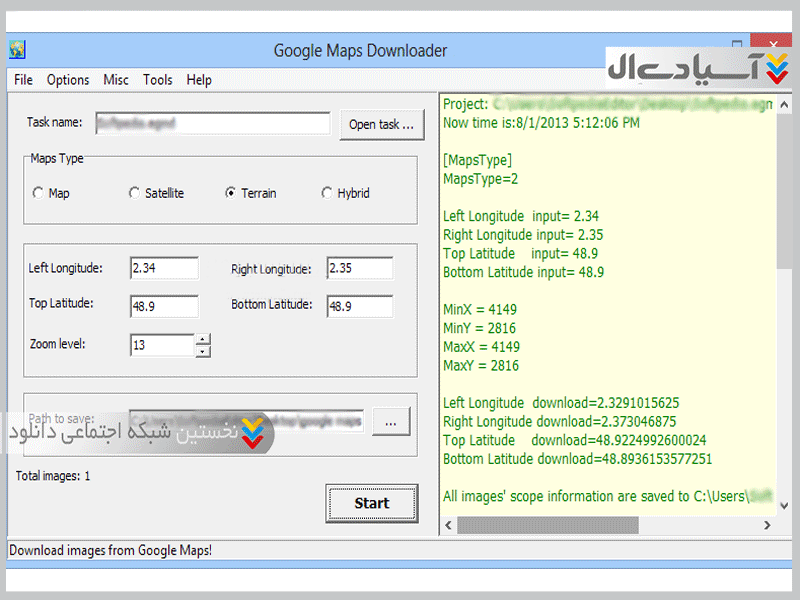The image size is (800, 600).
Task: Select the Satellite maps type
Action: (x=135, y=193)
